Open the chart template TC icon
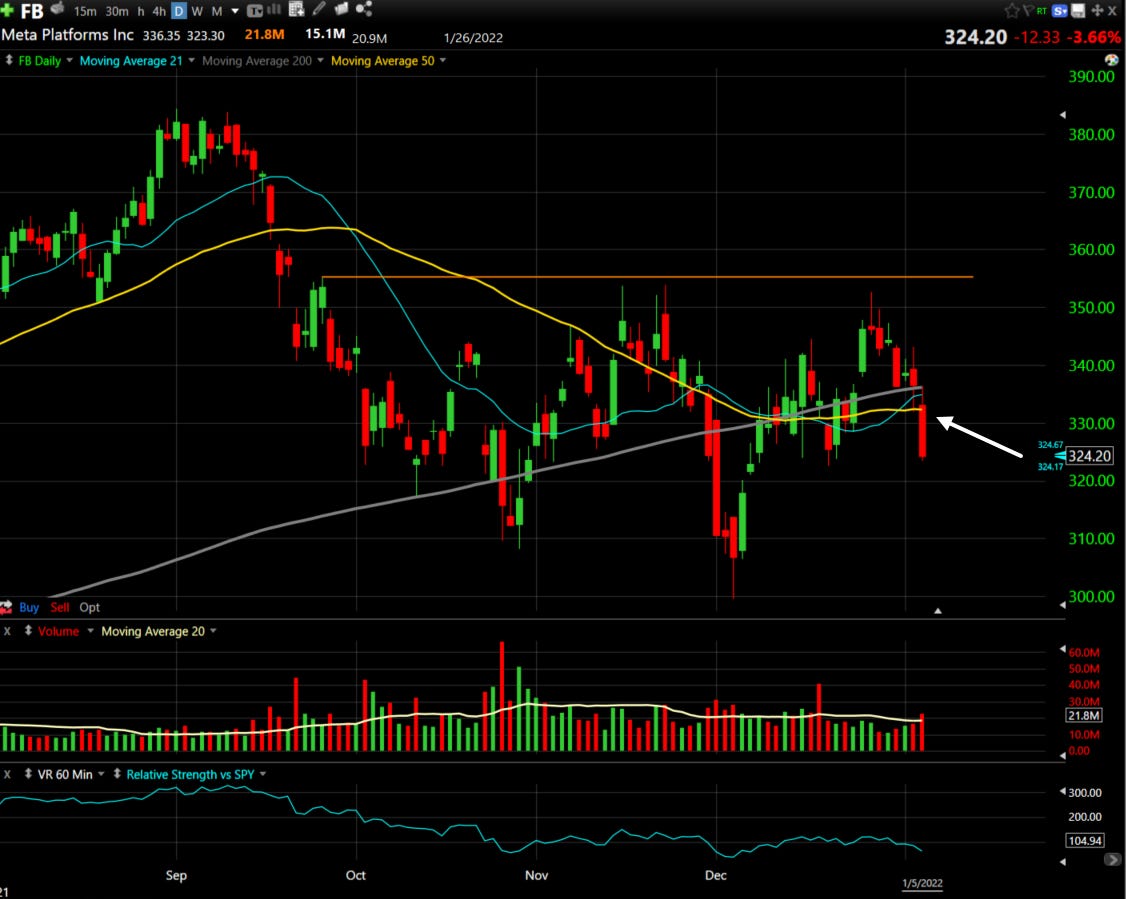The height and width of the screenshot is (899, 1126). pyautogui.click(x=254, y=11)
